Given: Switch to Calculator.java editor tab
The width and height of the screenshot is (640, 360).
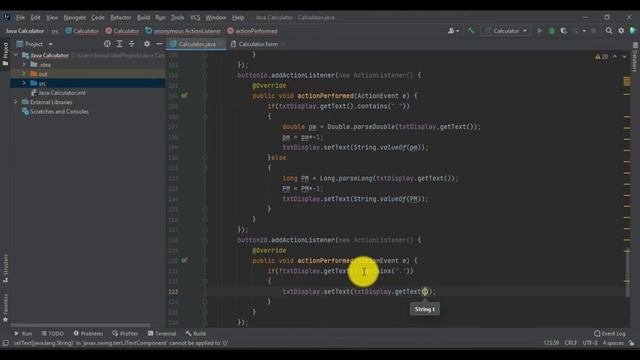Looking at the screenshot, I should coord(196,44).
